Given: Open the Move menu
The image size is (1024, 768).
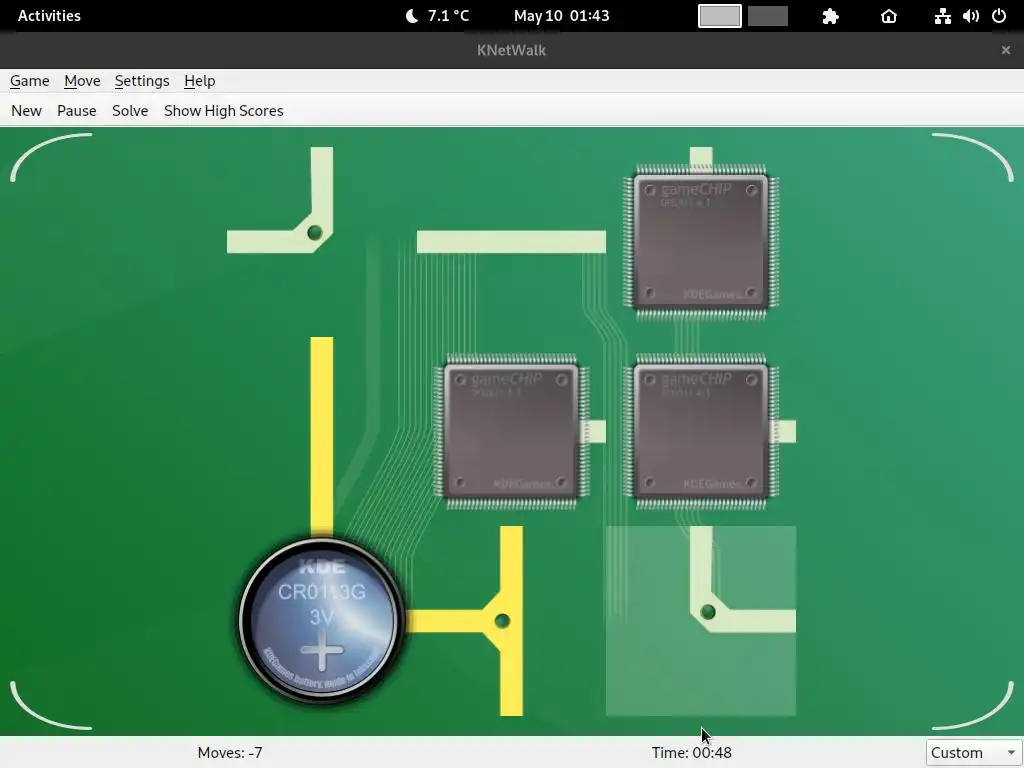Looking at the screenshot, I should pos(82,81).
